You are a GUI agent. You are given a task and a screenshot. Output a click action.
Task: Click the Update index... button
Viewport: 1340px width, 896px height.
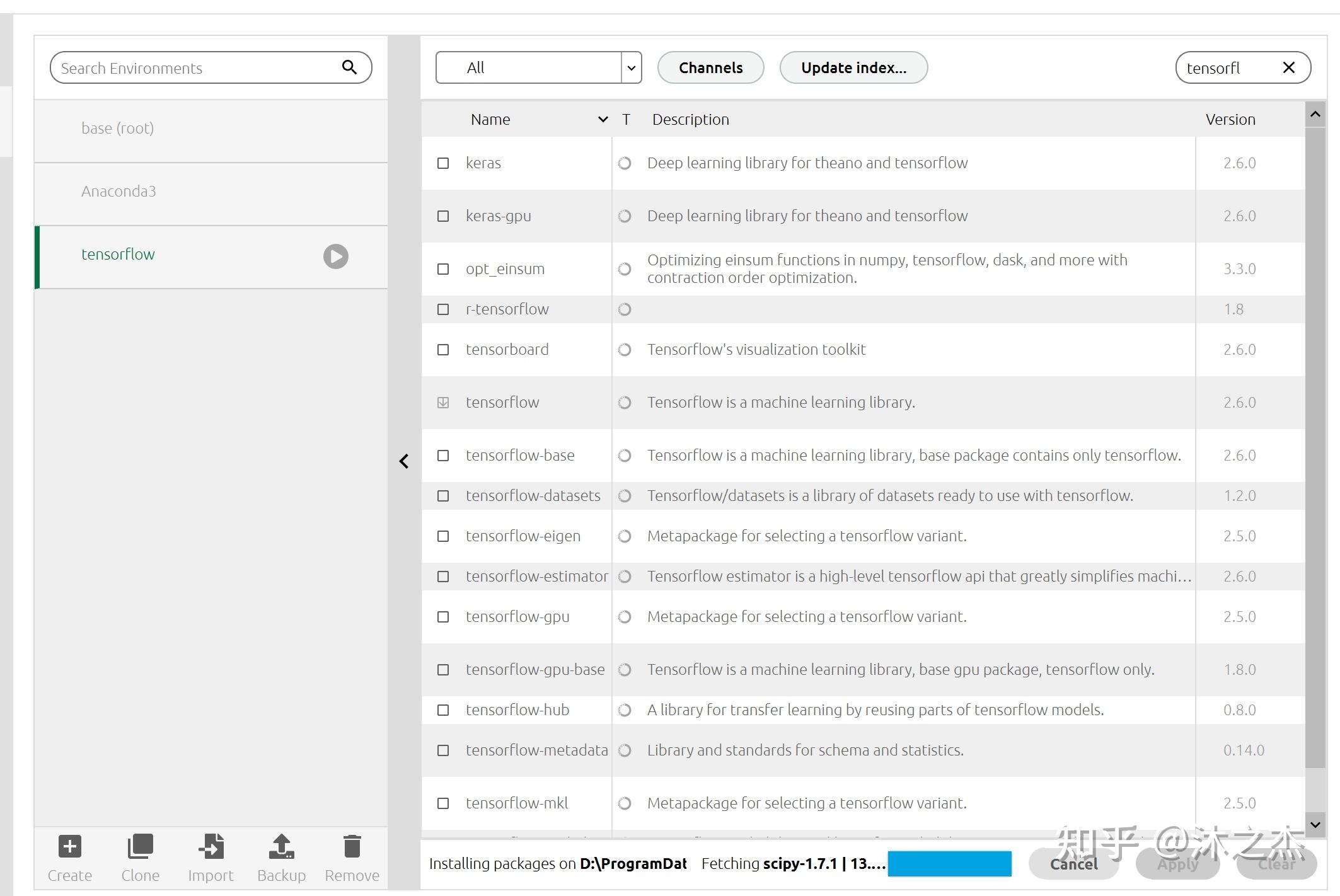point(853,67)
